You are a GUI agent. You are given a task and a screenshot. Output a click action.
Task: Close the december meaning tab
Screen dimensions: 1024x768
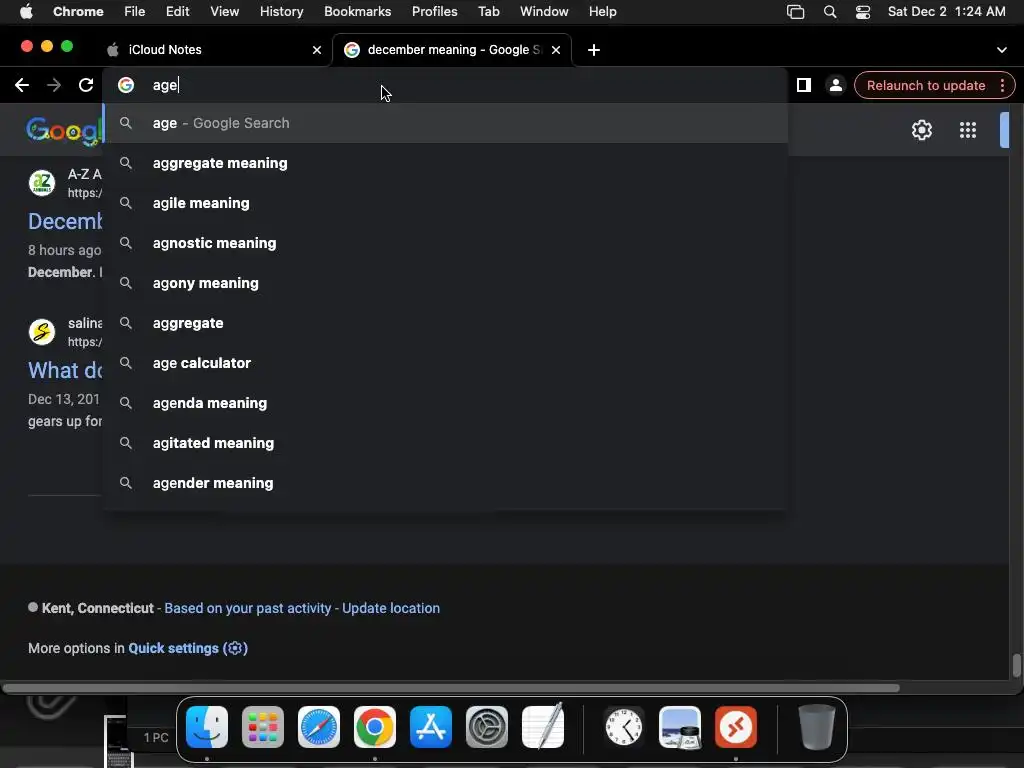click(556, 50)
